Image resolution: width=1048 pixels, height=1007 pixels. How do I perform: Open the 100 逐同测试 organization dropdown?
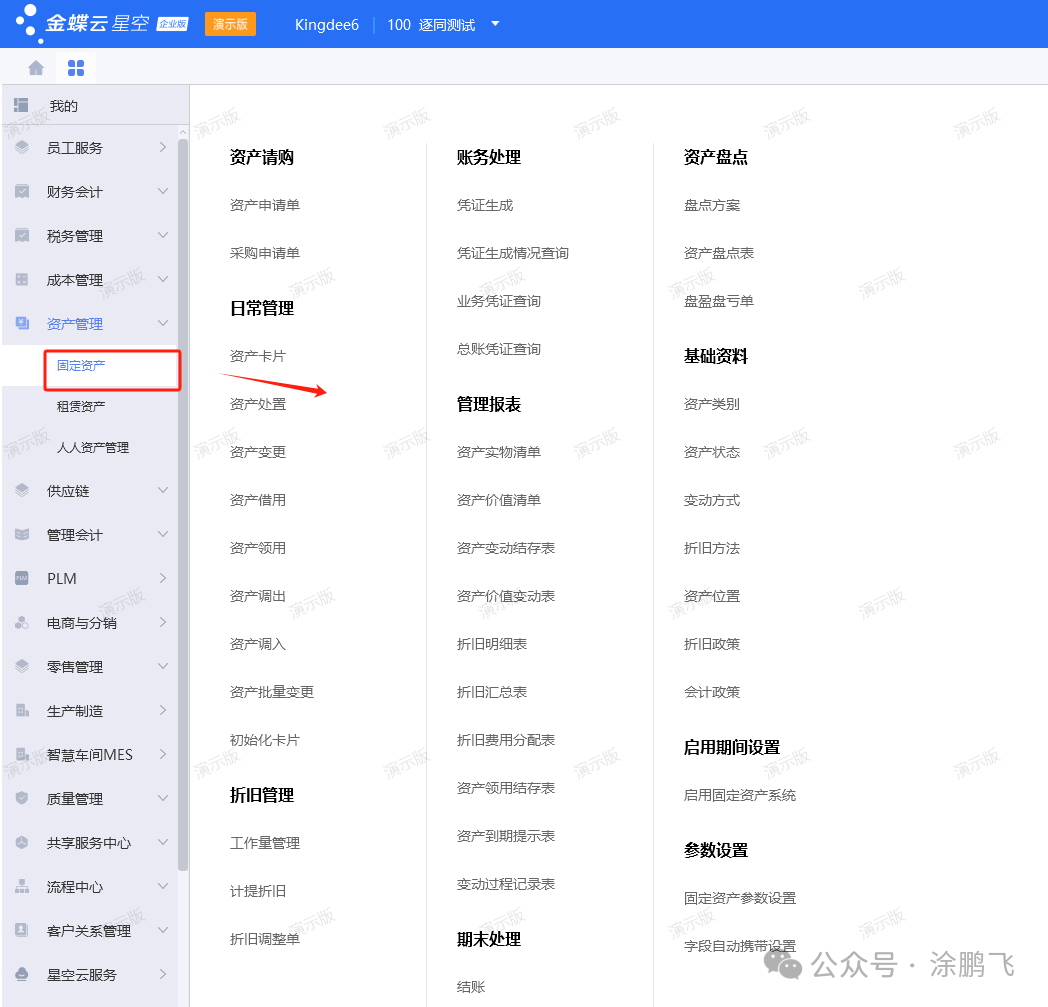[x=495, y=24]
